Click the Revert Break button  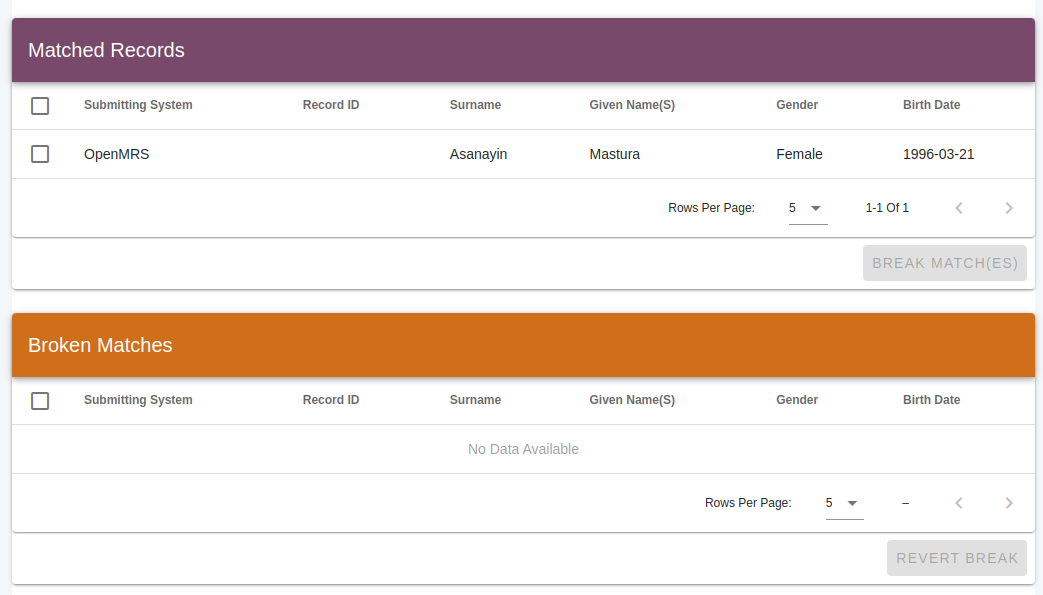[956, 558]
